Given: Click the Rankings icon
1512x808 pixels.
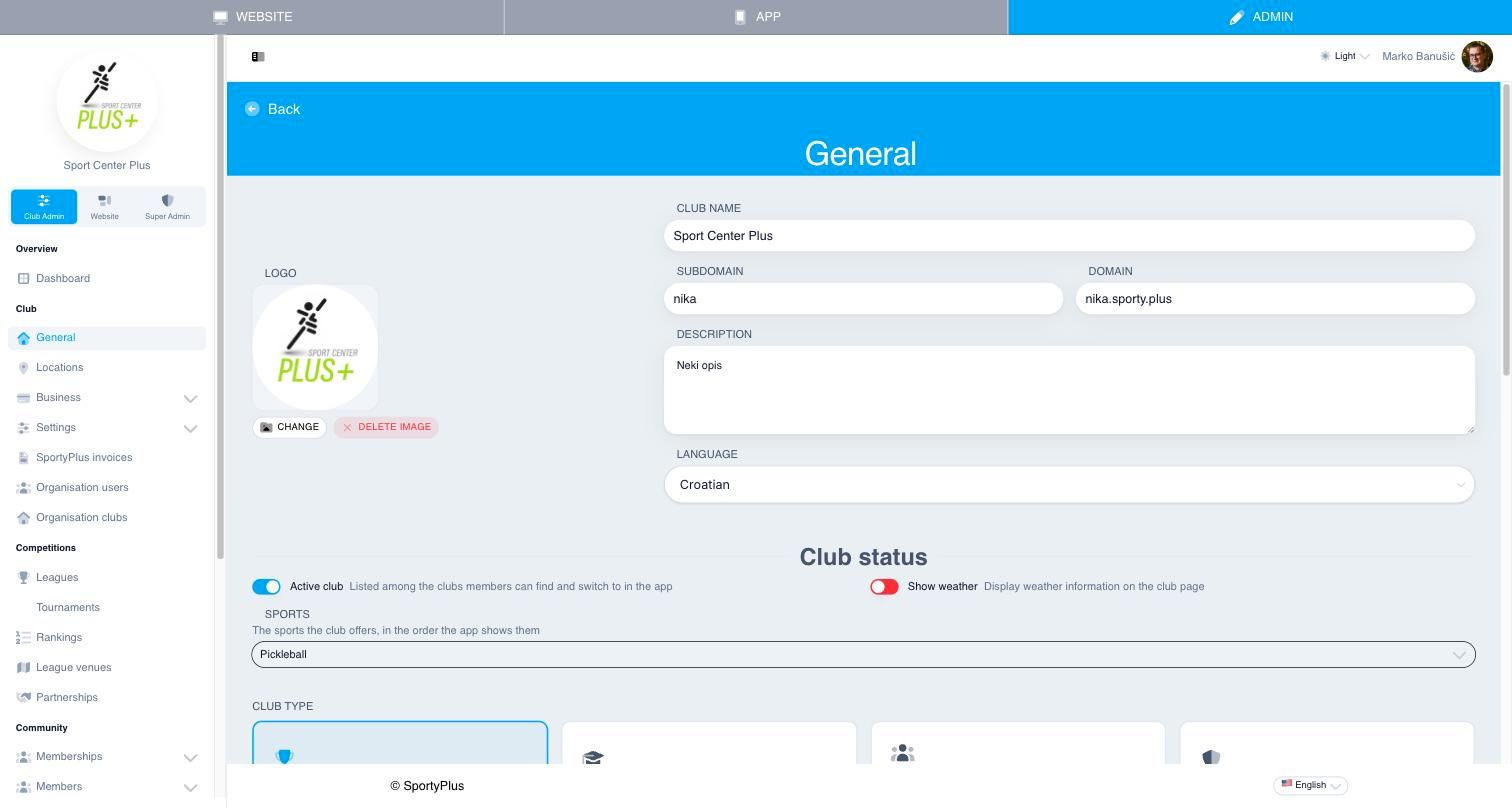Looking at the screenshot, I should pos(24,638).
